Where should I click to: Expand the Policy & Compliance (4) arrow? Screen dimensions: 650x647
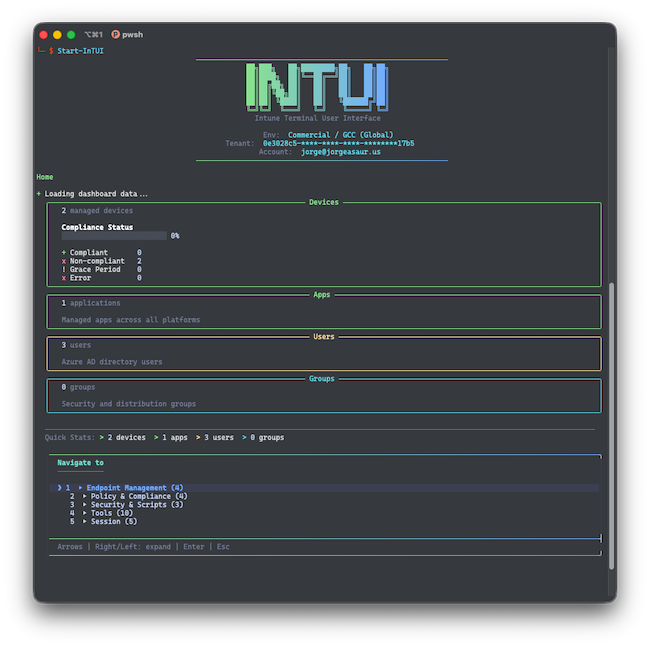[x=85, y=496]
